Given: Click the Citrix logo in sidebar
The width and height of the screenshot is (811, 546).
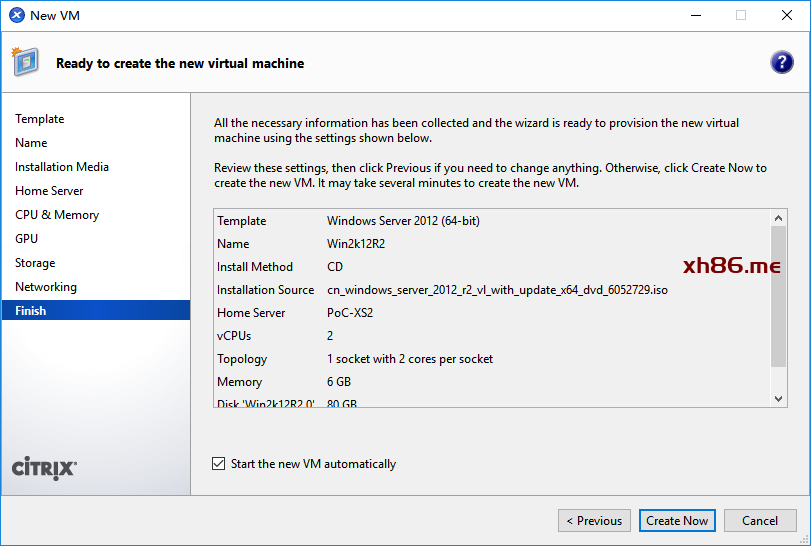Looking at the screenshot, I should pyautogui.click(x=44, y=467).
